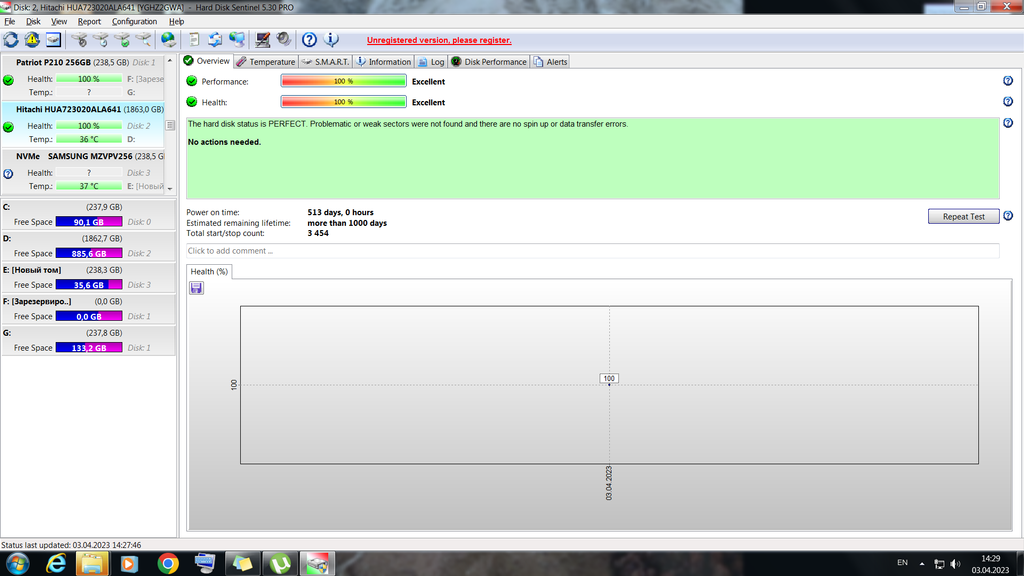
Task: Click the comment field to add comment
Action: [592, 251]
